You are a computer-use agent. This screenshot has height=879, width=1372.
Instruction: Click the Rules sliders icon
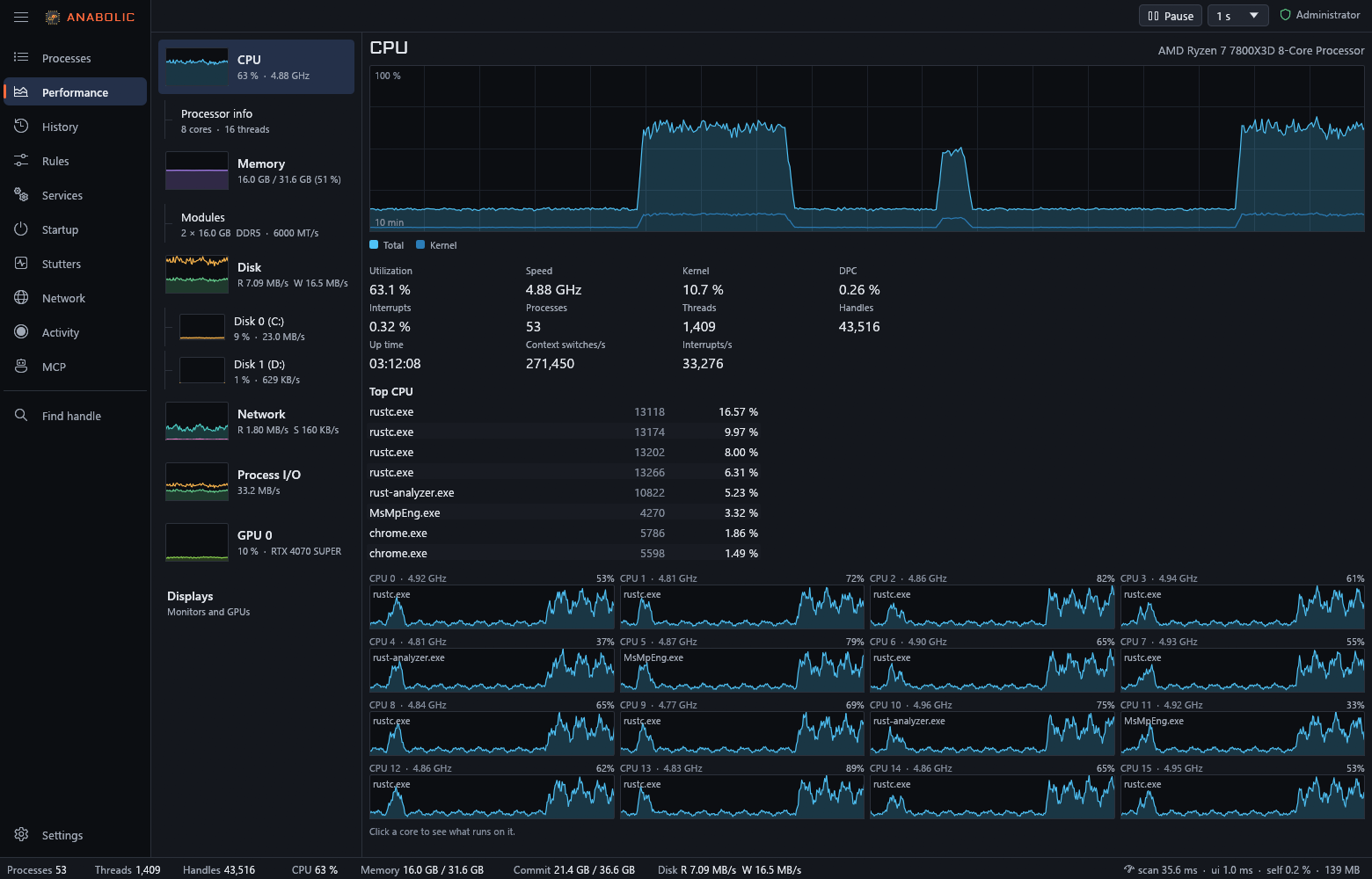point(21,161)
